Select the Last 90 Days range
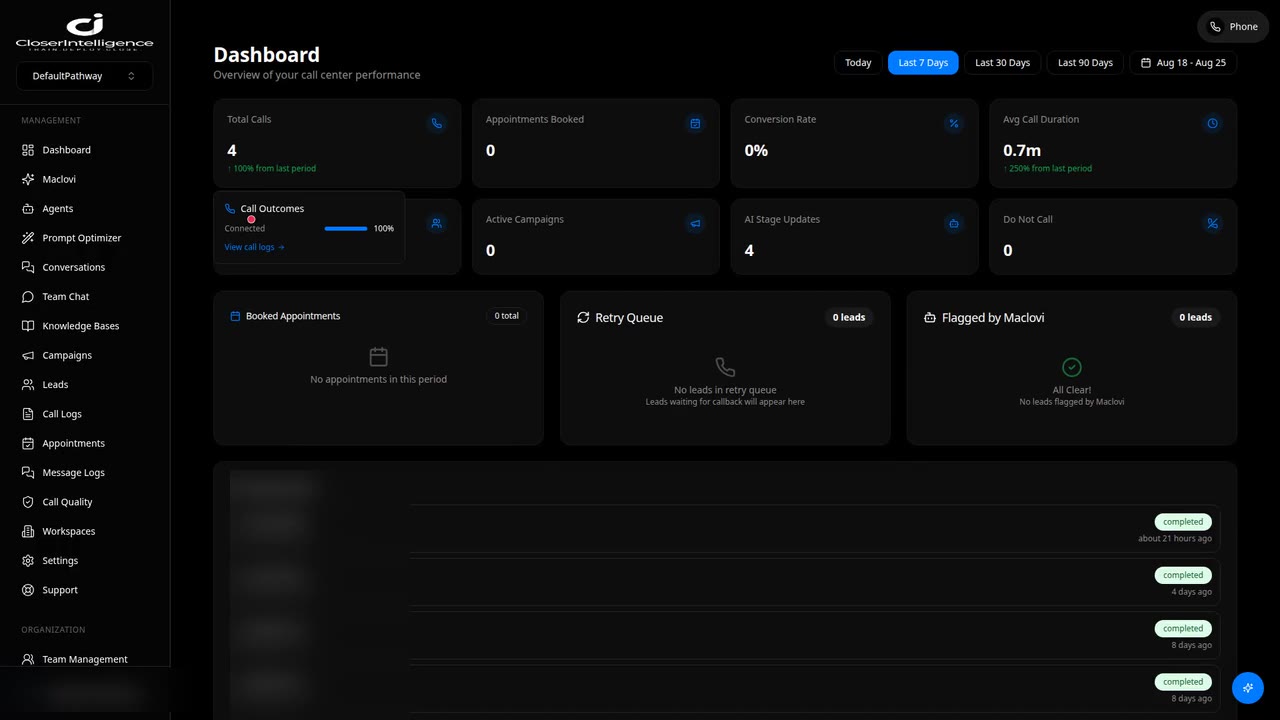Screen dimensions: 1280x720 click(1085, 62)
